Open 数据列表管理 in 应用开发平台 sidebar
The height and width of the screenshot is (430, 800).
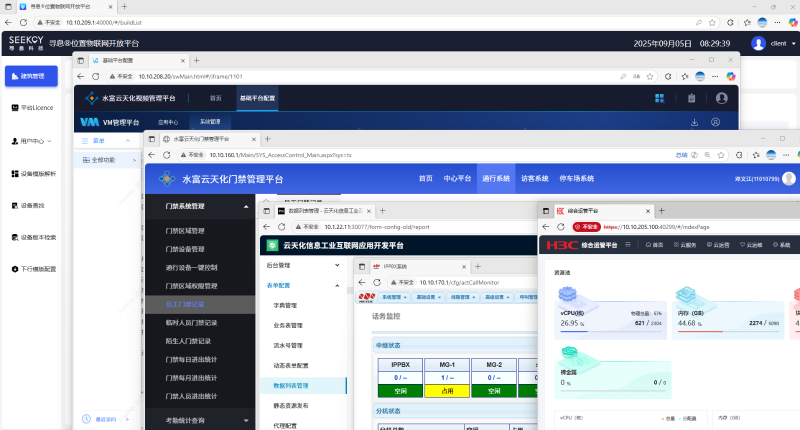point(303,386)
